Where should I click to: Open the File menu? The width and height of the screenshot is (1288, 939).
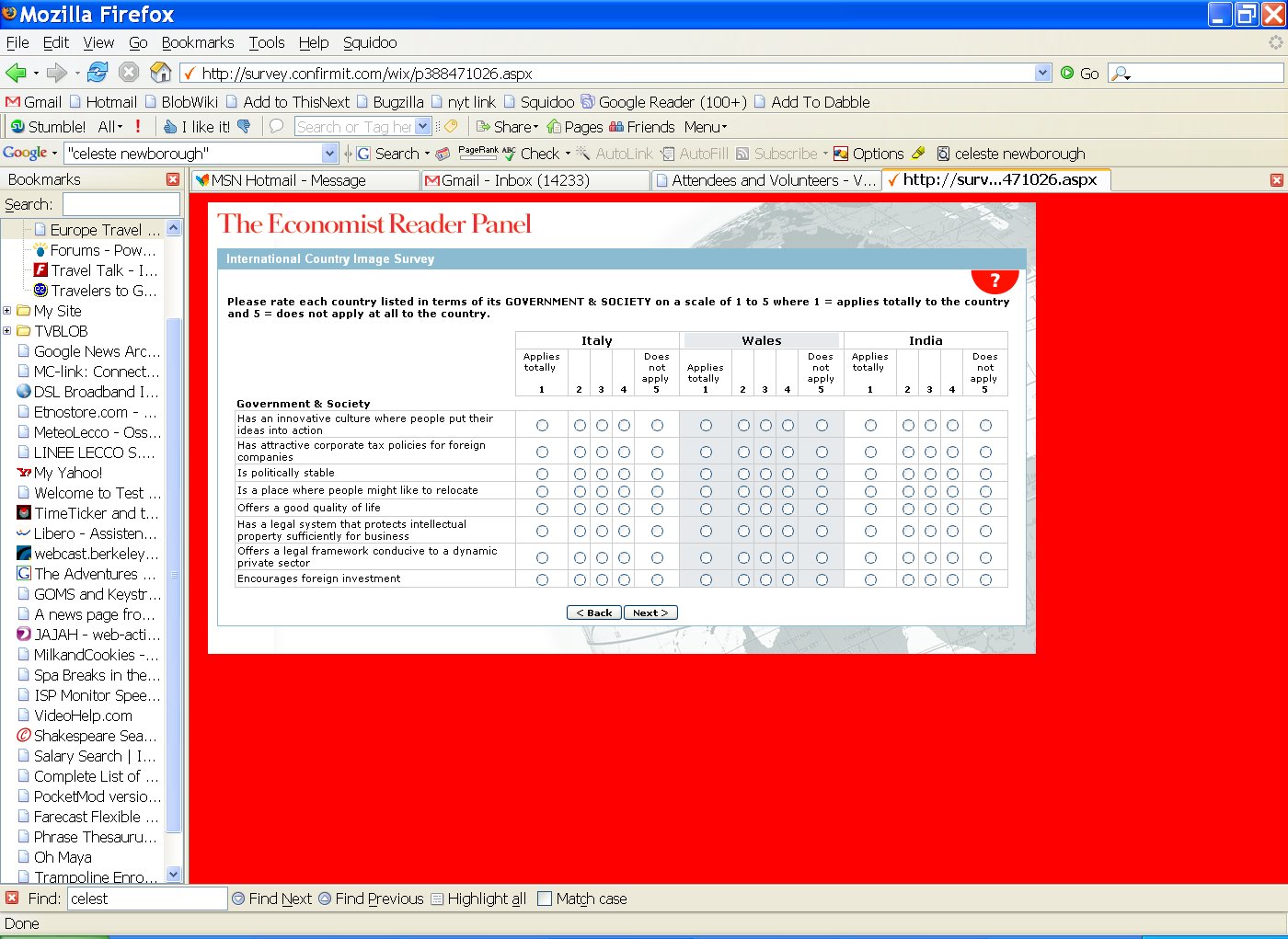tap(17, 42)
